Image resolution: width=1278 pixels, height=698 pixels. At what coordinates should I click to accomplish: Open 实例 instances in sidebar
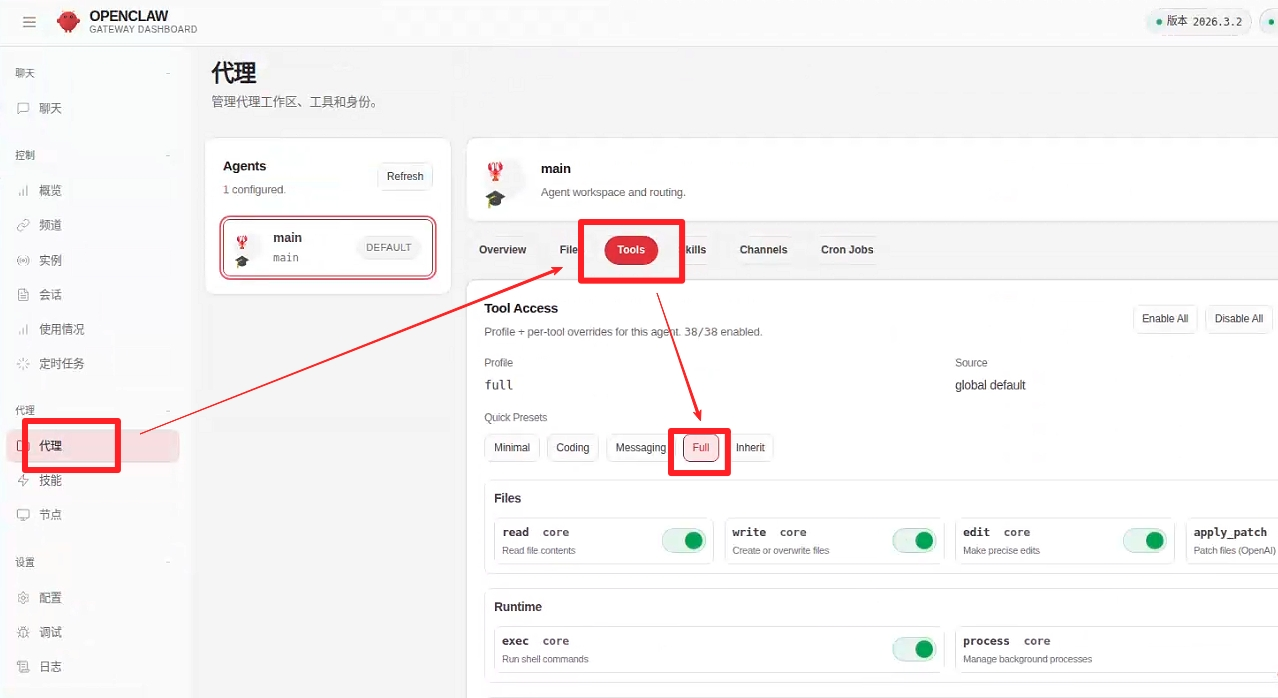[92, 260]
